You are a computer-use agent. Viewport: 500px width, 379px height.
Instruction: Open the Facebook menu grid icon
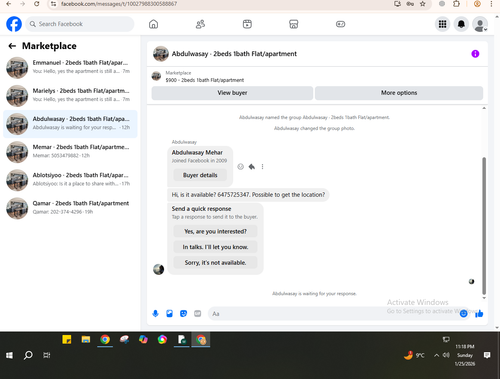pos(442,24)
